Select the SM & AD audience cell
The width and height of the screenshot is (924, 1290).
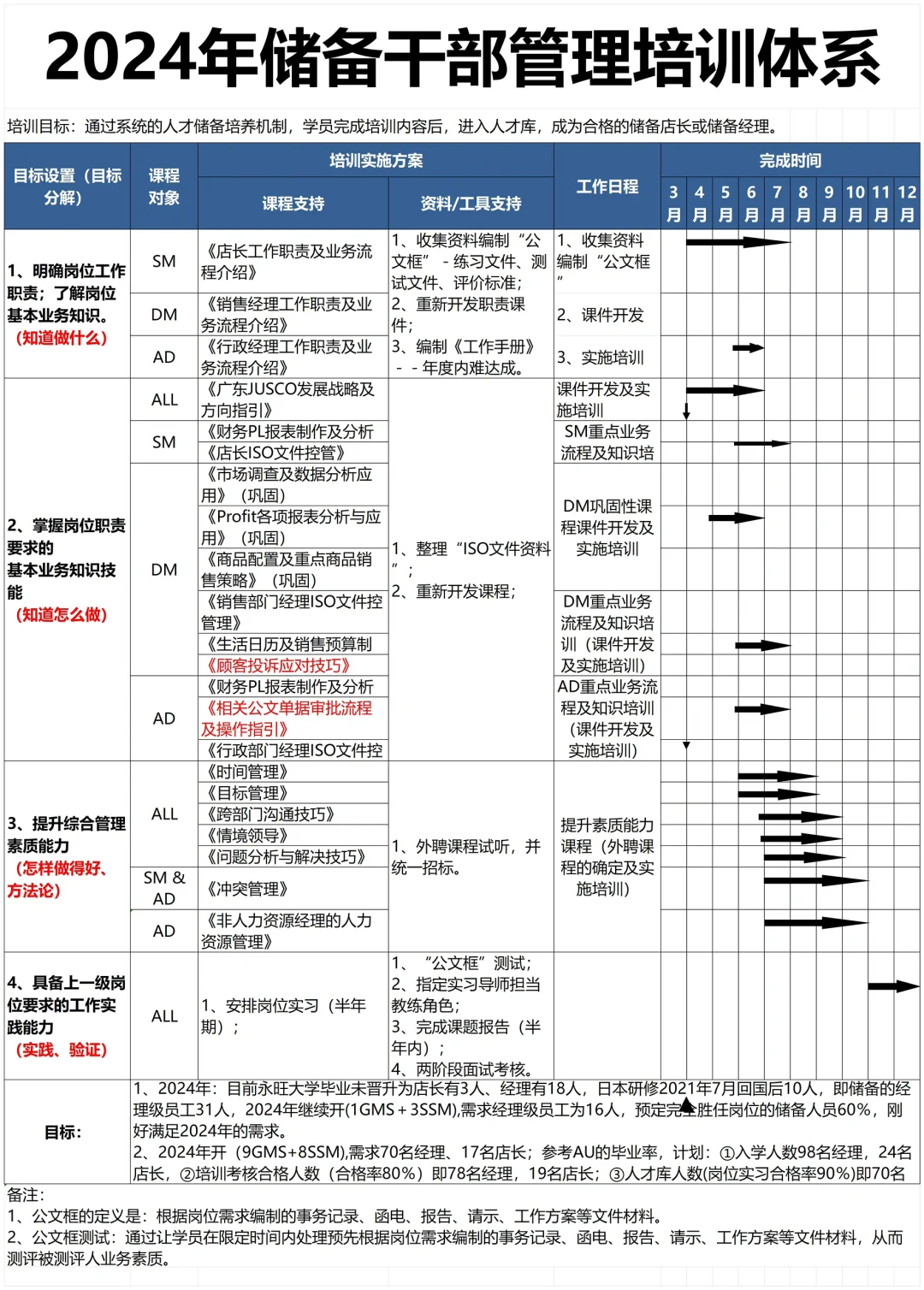tap(164, 889)
